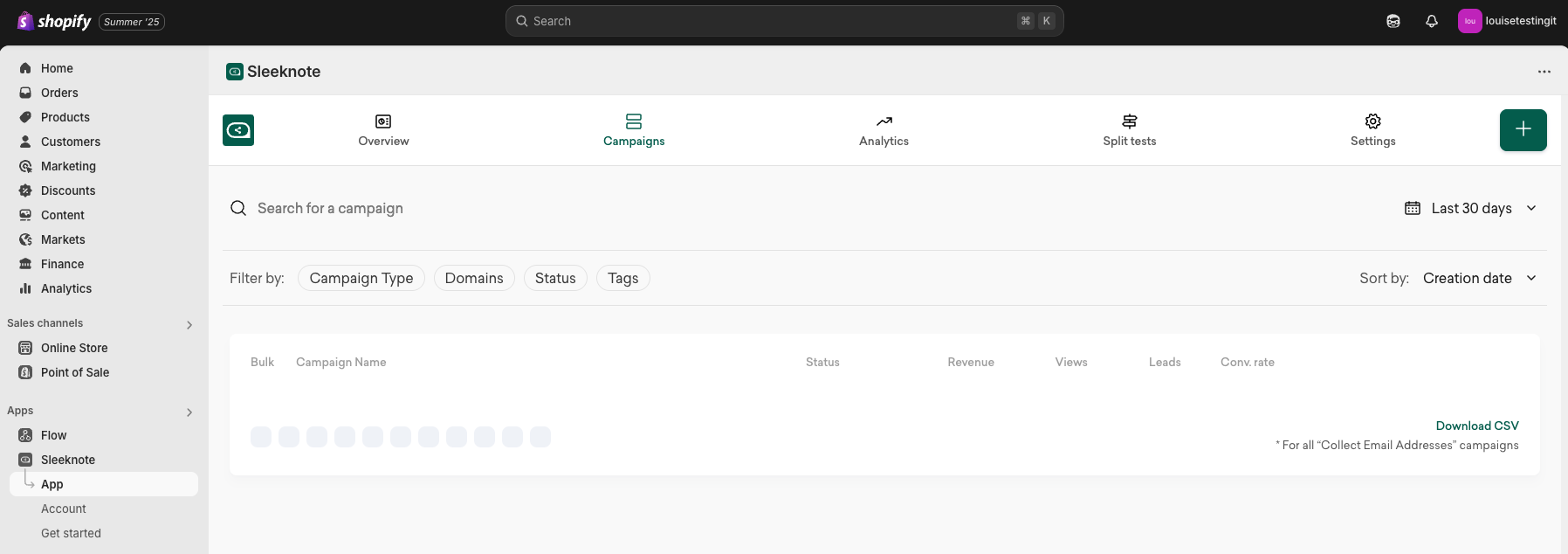Click the Online Store icon
The width and height of the screenshot is (1568, 554).
25,348
